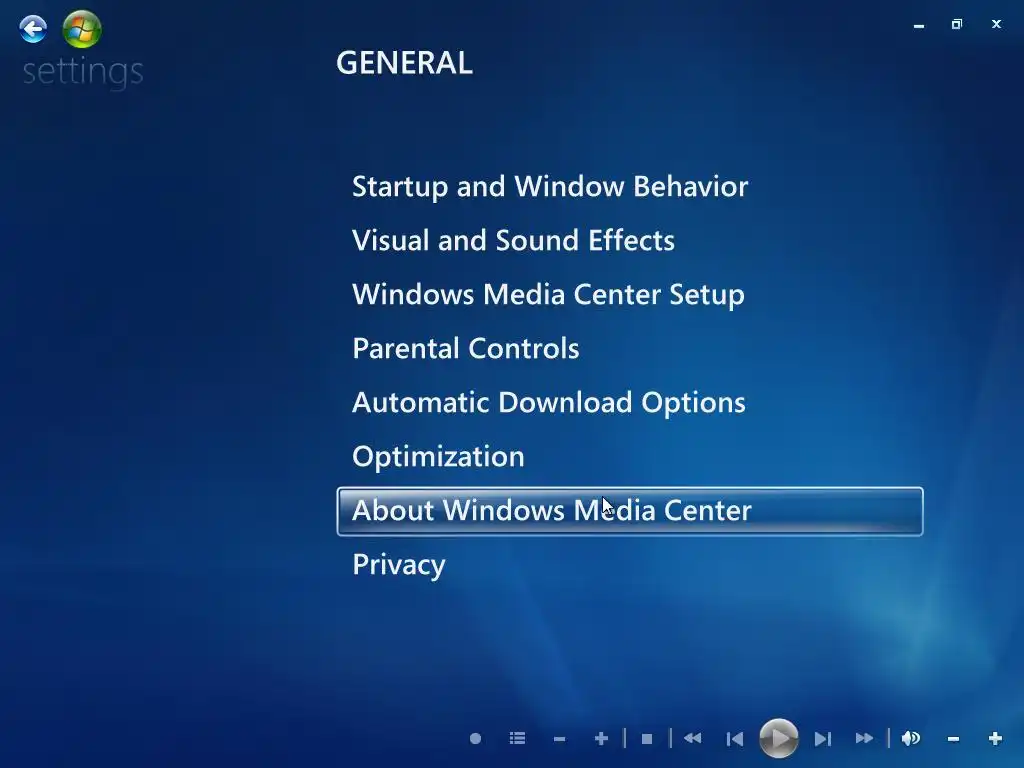Select About Windows Media Center

coord(630,511)
